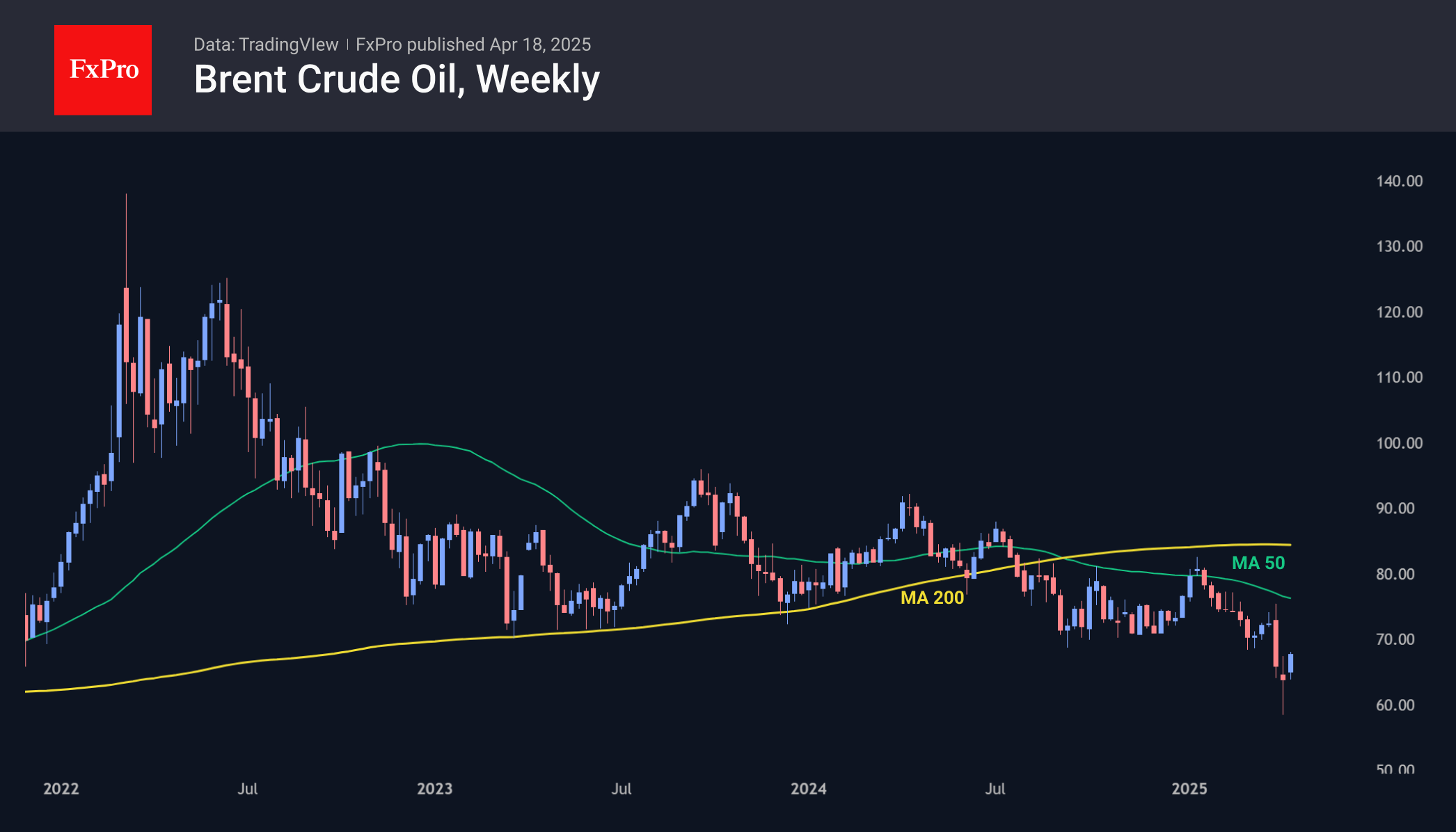Click the 130.00 price axis label

click(x=1399, y=247)
